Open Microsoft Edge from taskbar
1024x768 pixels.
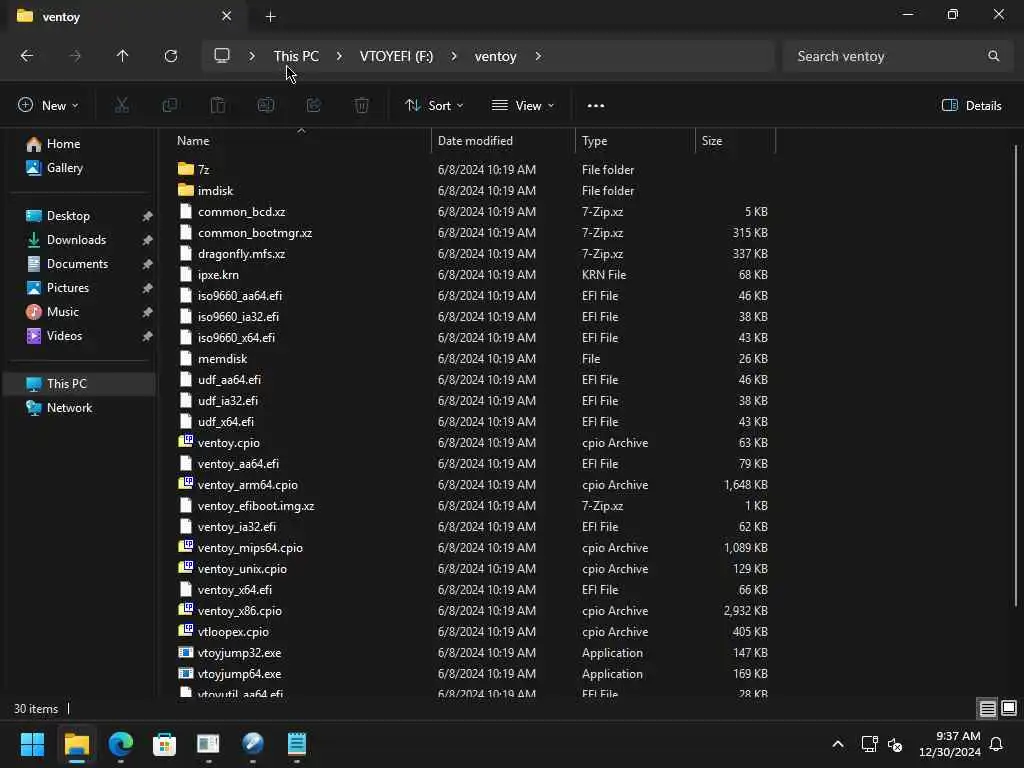tap(121, 744)
